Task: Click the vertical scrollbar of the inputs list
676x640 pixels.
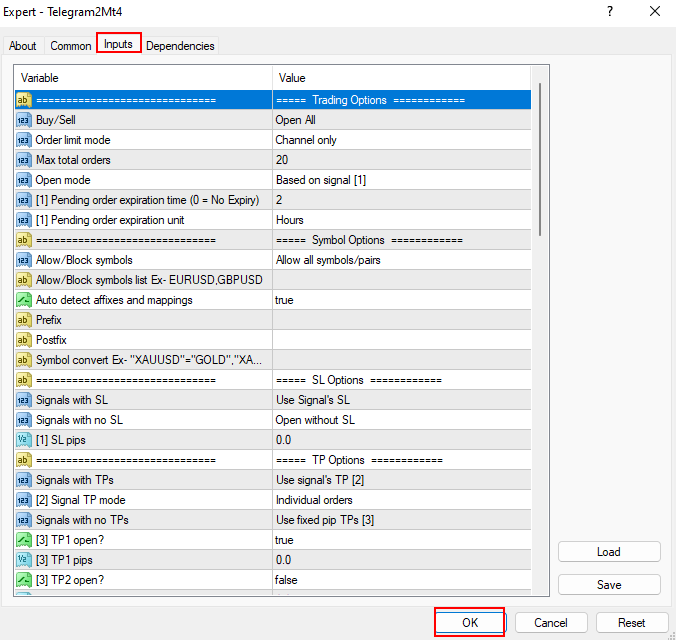Action: 540,160
